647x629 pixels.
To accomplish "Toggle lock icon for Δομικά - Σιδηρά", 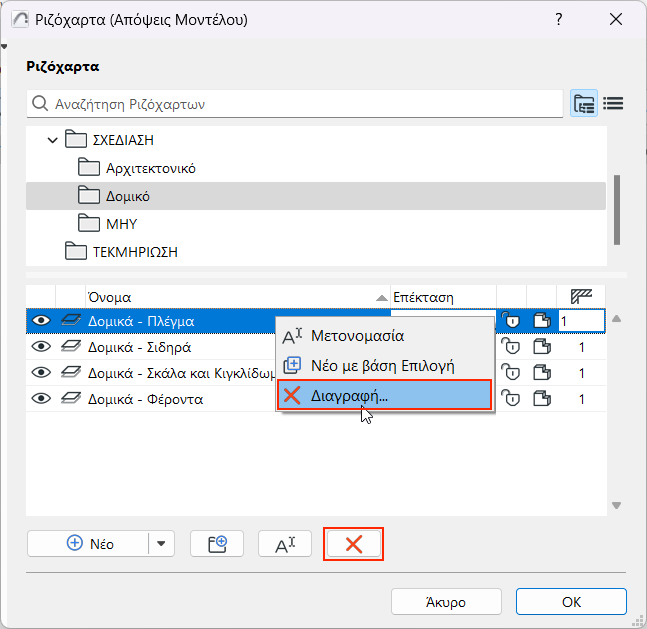I will click(x=511, y=347).
